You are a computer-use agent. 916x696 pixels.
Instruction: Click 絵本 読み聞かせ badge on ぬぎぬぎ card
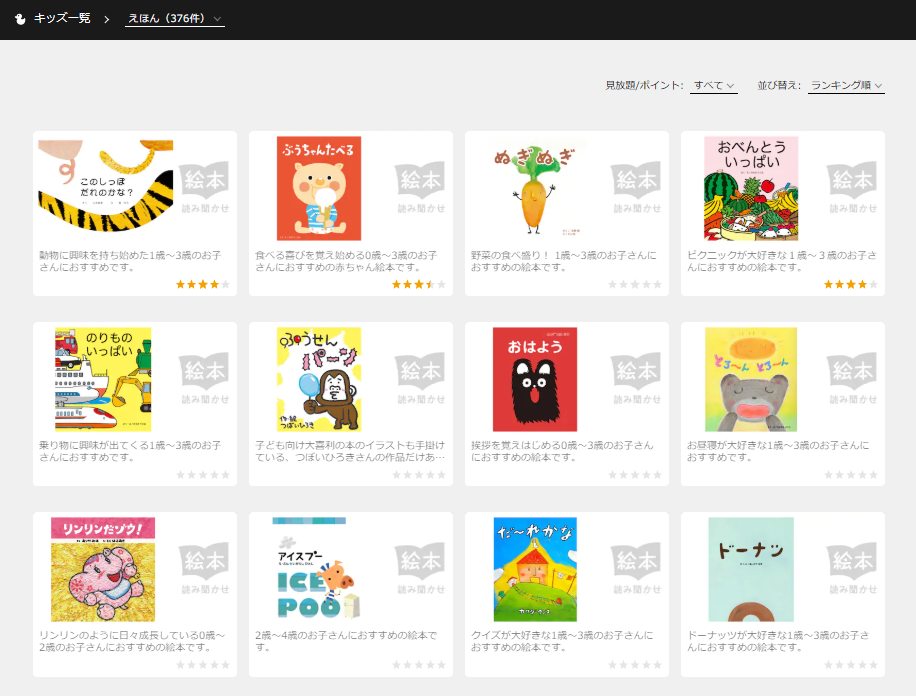pyautogui.click(x=637, y=188)
